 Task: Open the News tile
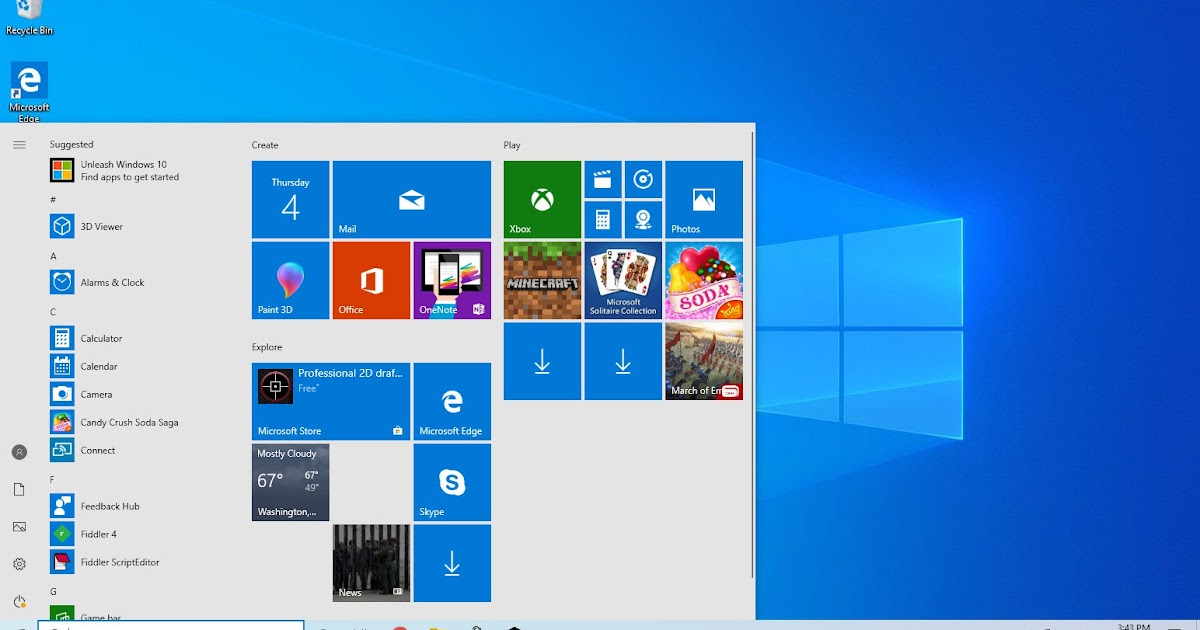tap(371, 563)
